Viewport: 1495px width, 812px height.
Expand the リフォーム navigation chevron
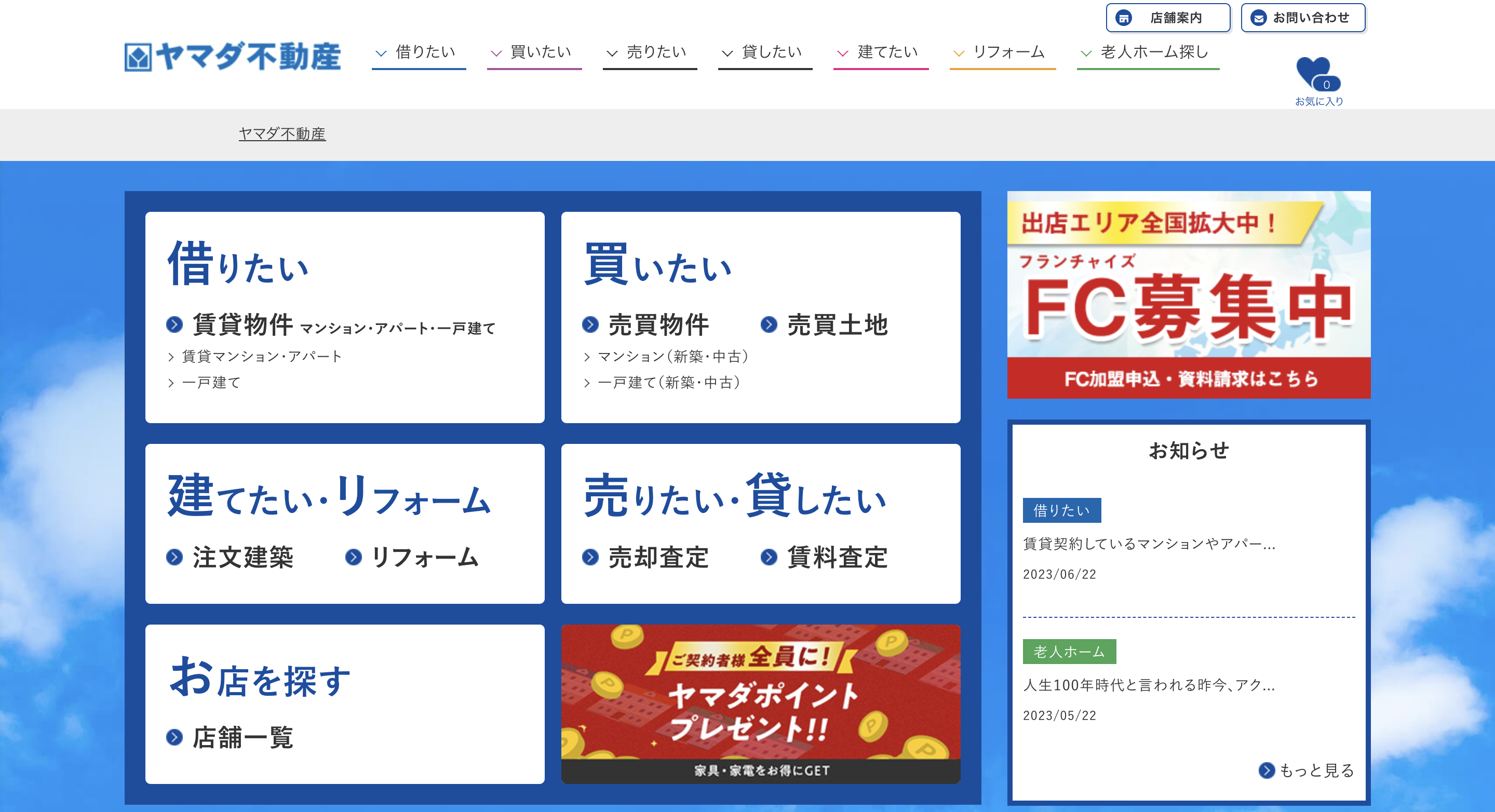959,53
